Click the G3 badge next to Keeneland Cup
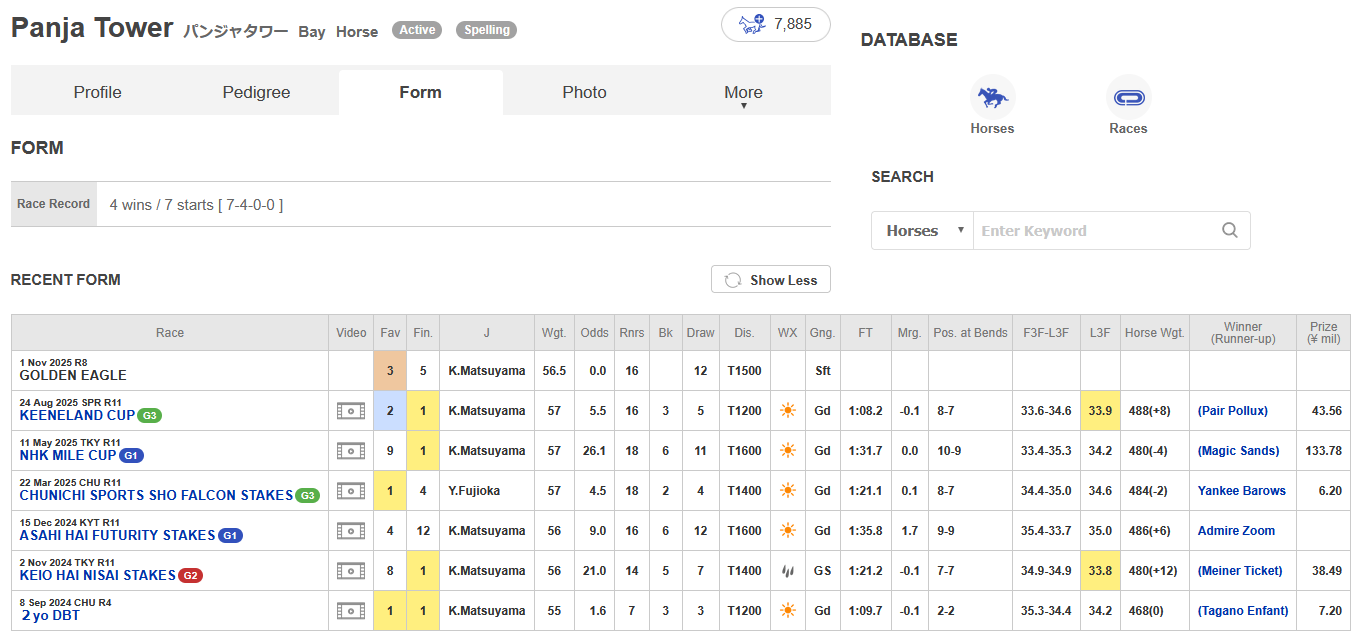Image resolution: width=1366 pixels, height=641 pixels. click(x=150, y=416)
